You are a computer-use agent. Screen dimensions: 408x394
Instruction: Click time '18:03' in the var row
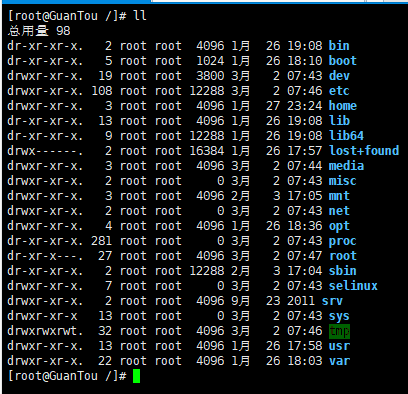point(305,361)
